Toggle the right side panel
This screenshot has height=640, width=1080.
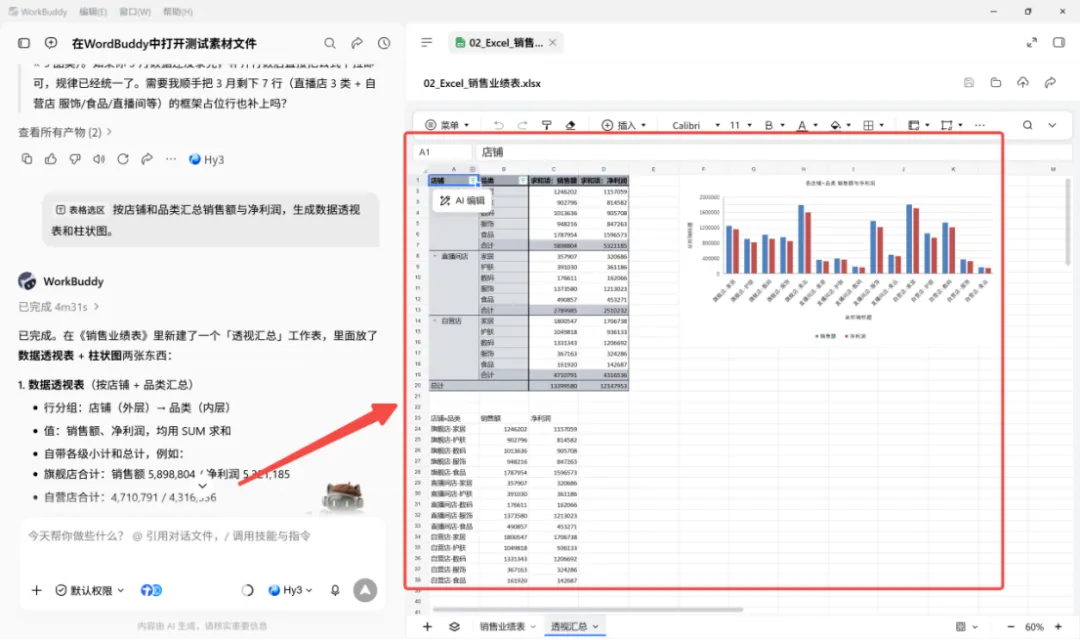(x=1059, y=43)
